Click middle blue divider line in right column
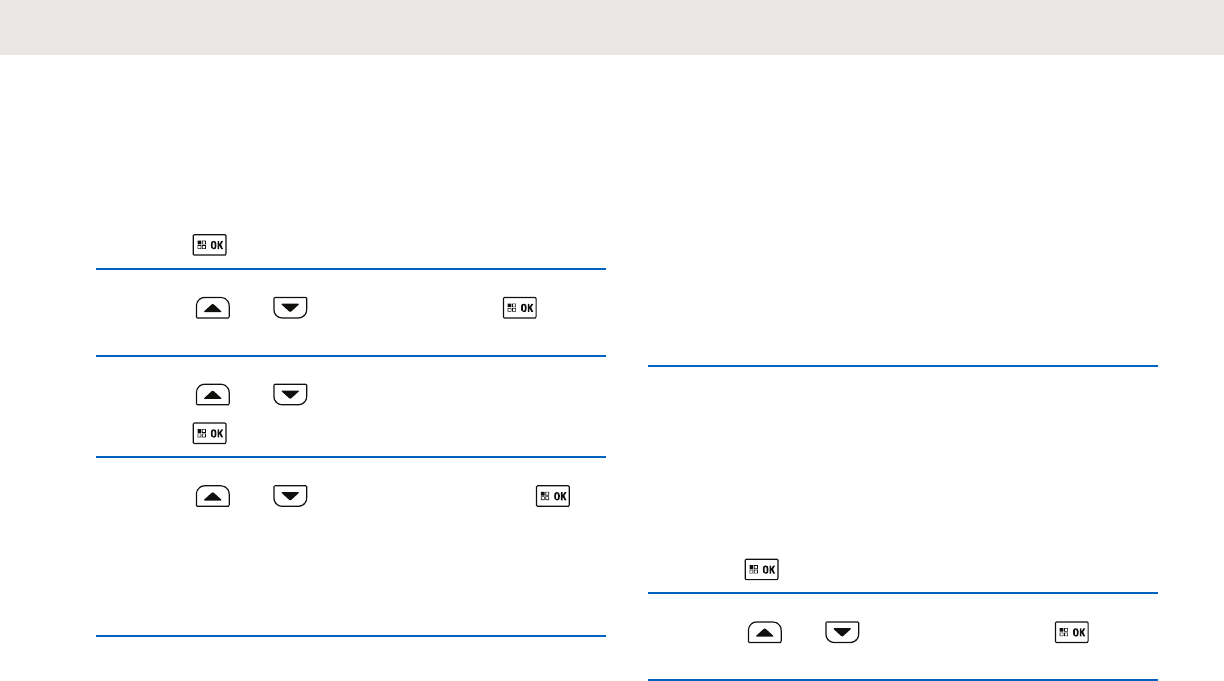This screenshot has height=681, width=1224. [x=903, y=593]
